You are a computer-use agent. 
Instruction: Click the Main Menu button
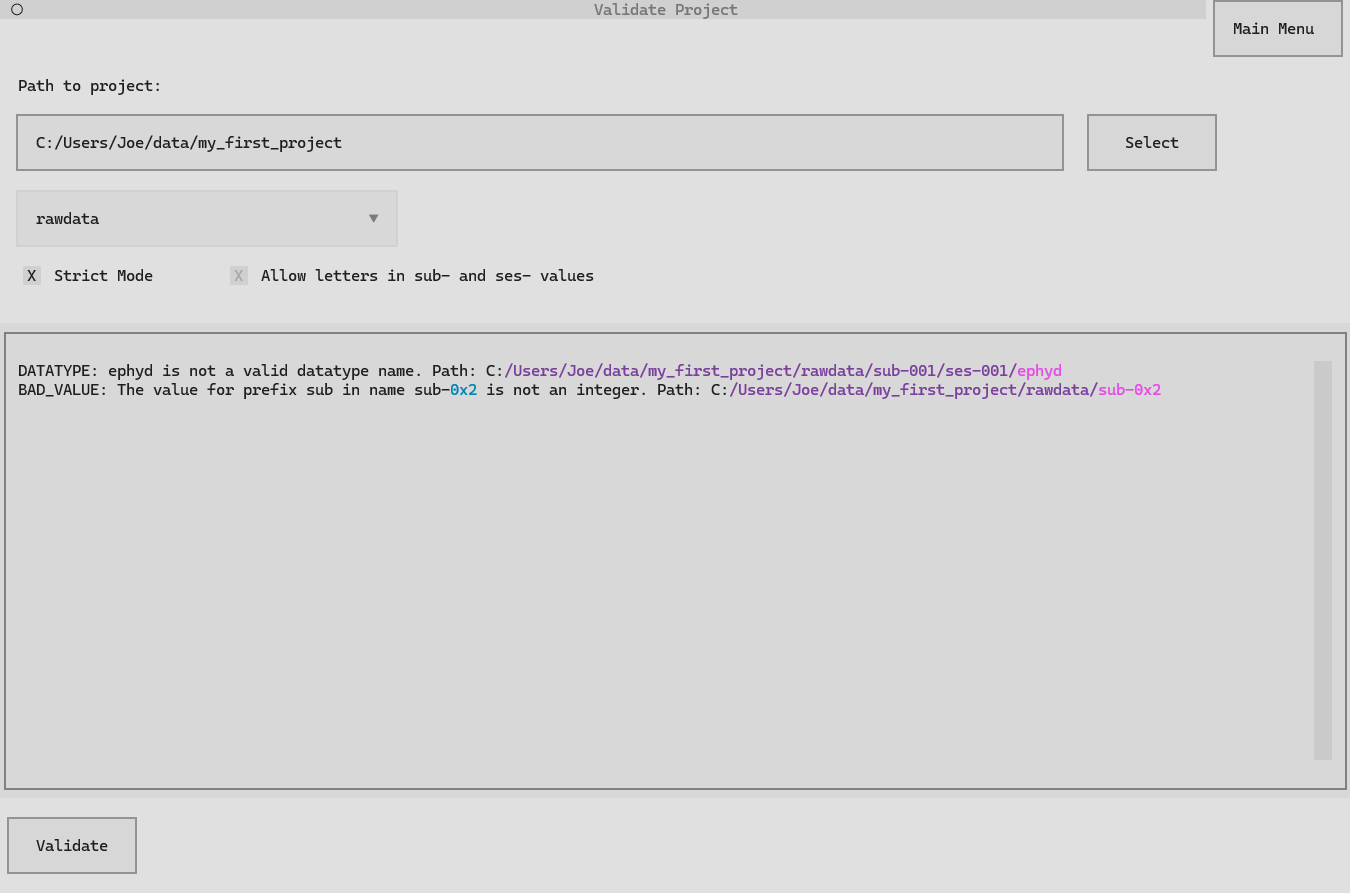pyautogui.click(x=1277, y=29)
